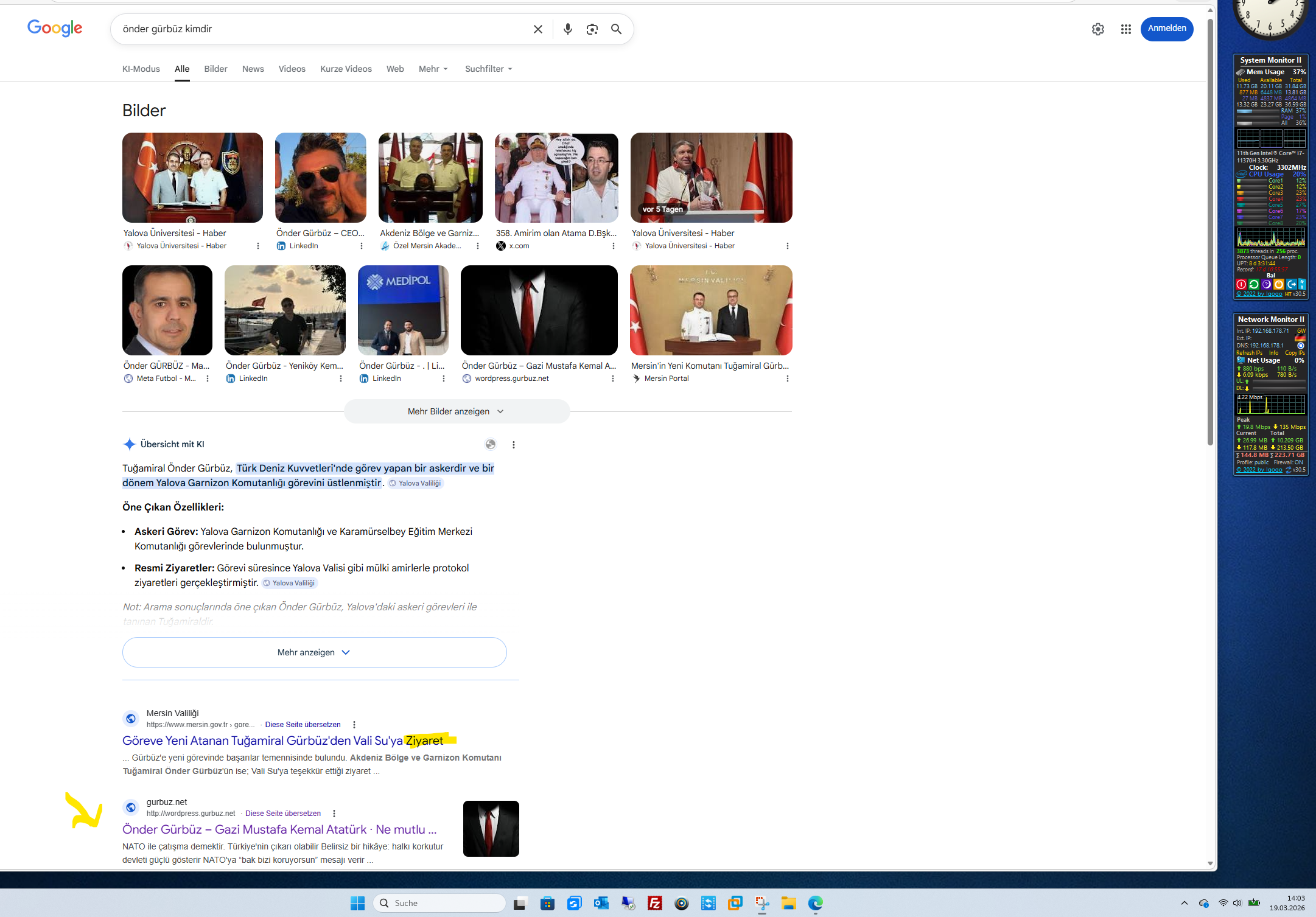The height and width of the screenshot is (917, 1316).
Task: Open Google Lens image search icon
Action: (592, 29)
